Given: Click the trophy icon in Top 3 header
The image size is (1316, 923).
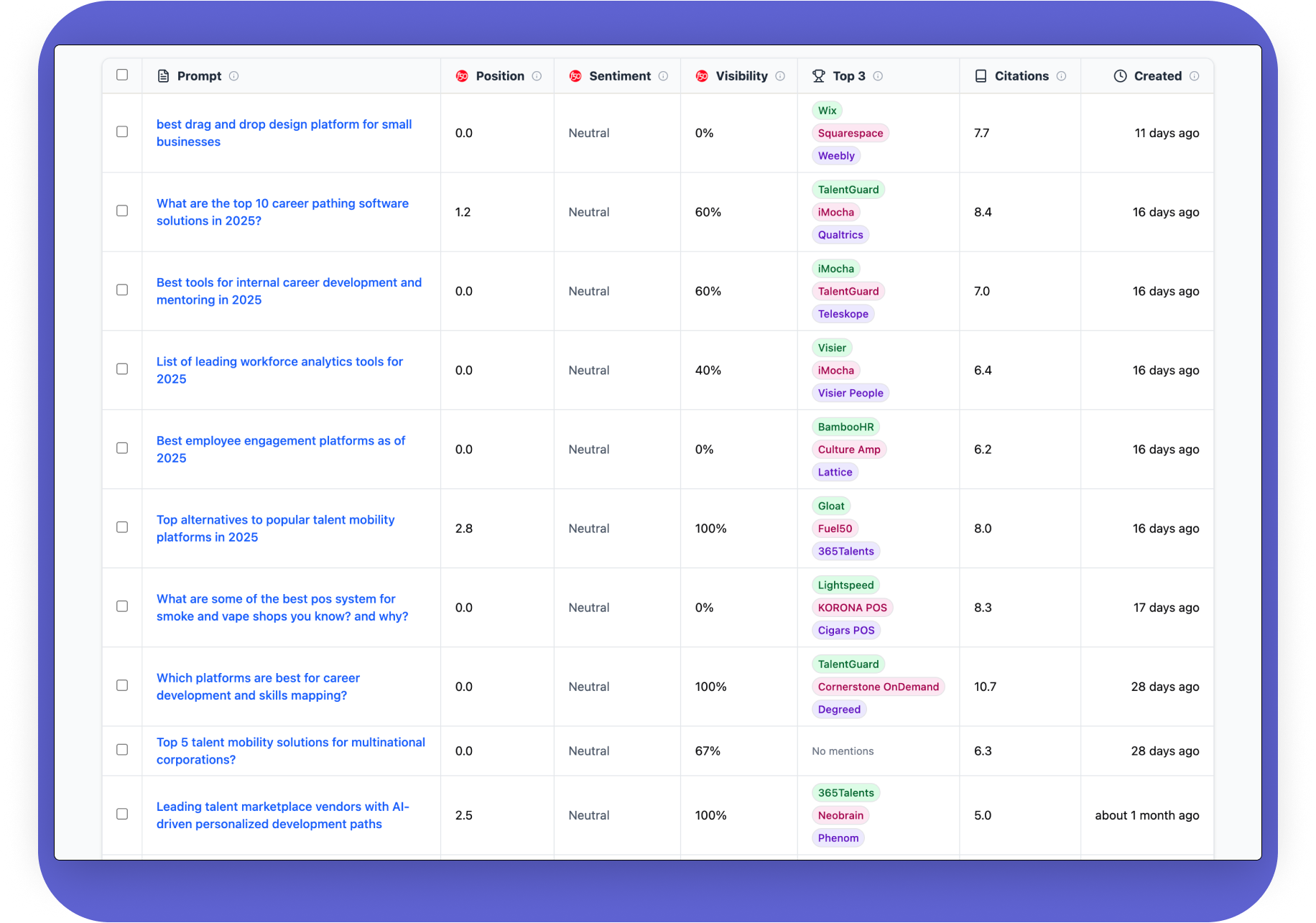Looking at the screenshot, I should [x=818, y=76].
